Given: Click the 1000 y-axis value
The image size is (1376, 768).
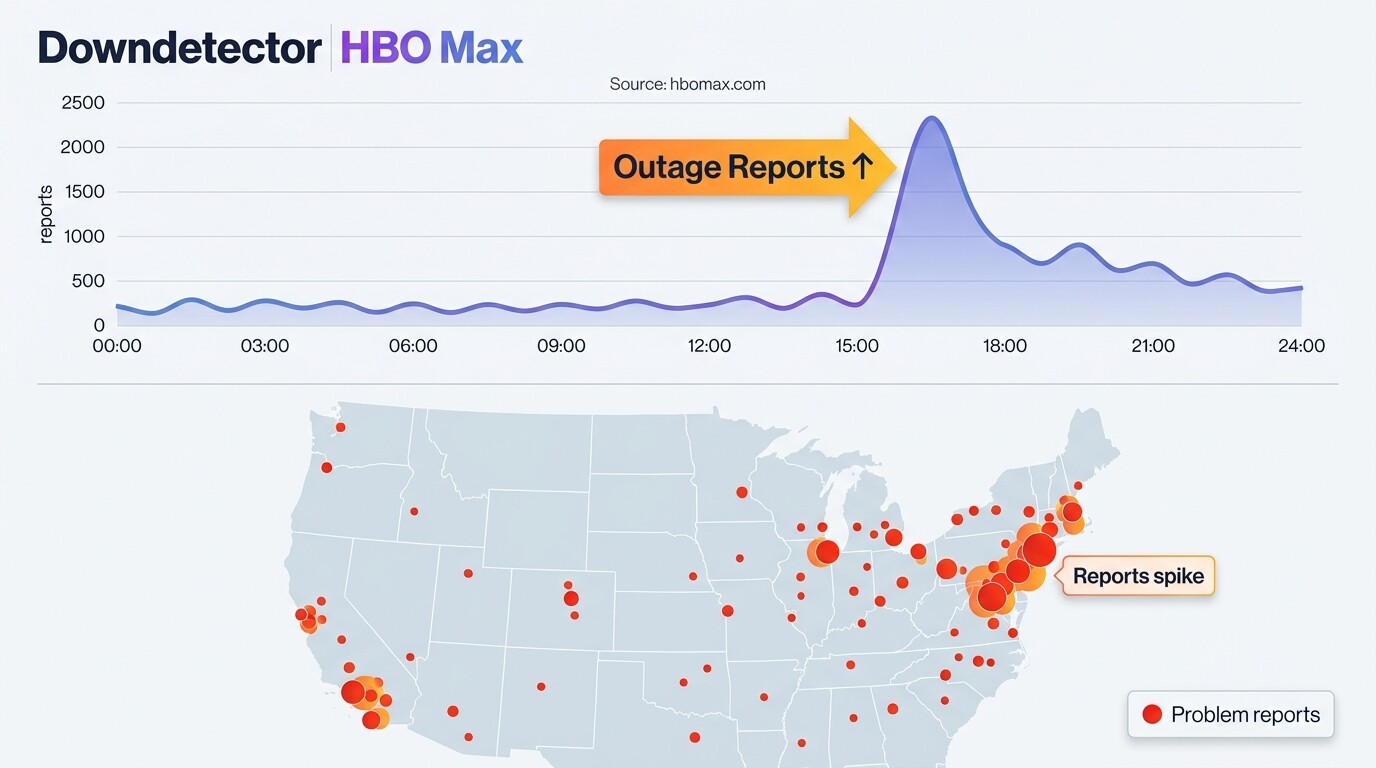Looking at the screenshot, I should click(x=84, y=237).
